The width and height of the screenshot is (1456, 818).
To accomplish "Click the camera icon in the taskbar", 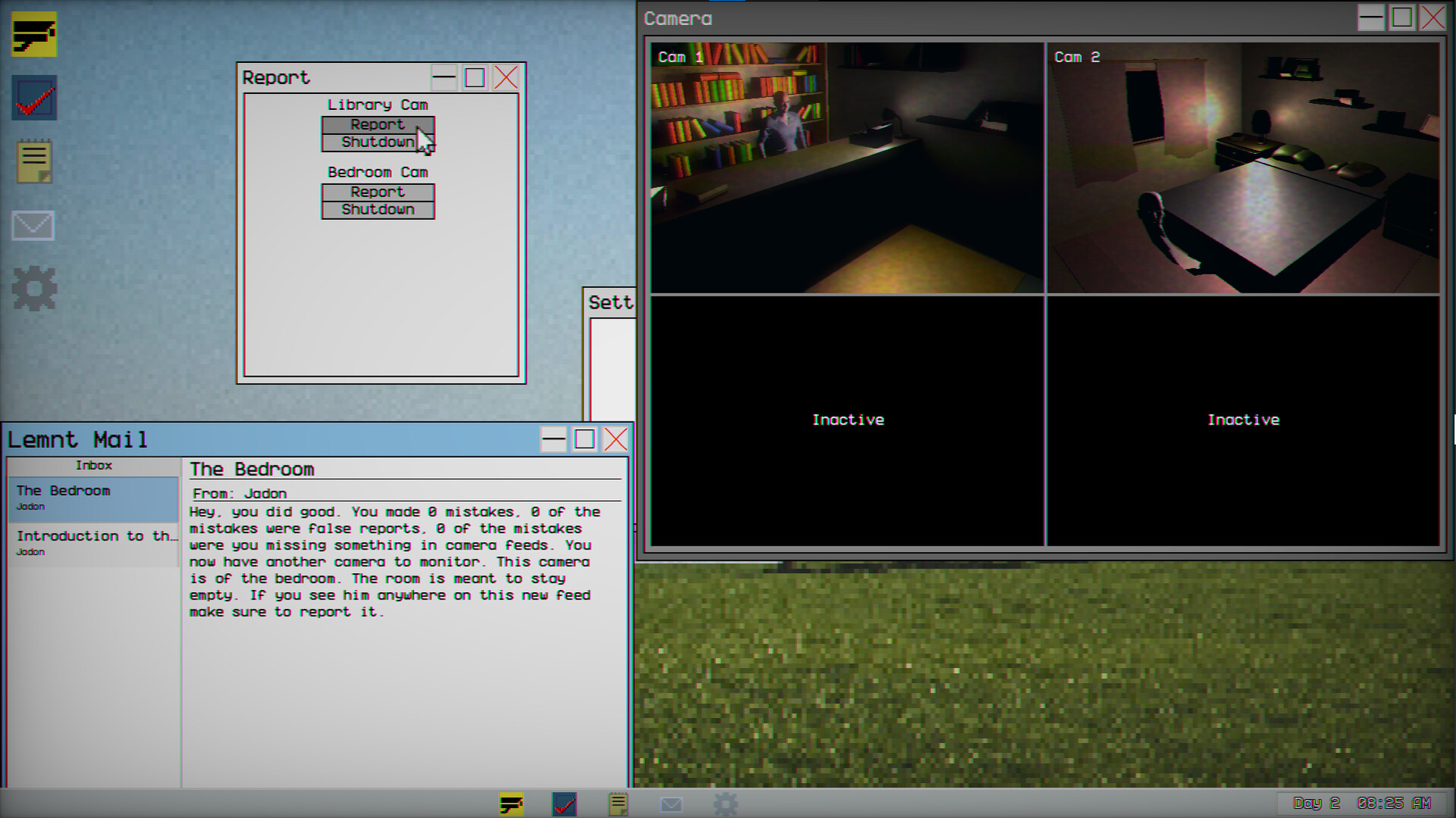I will 511,804.
